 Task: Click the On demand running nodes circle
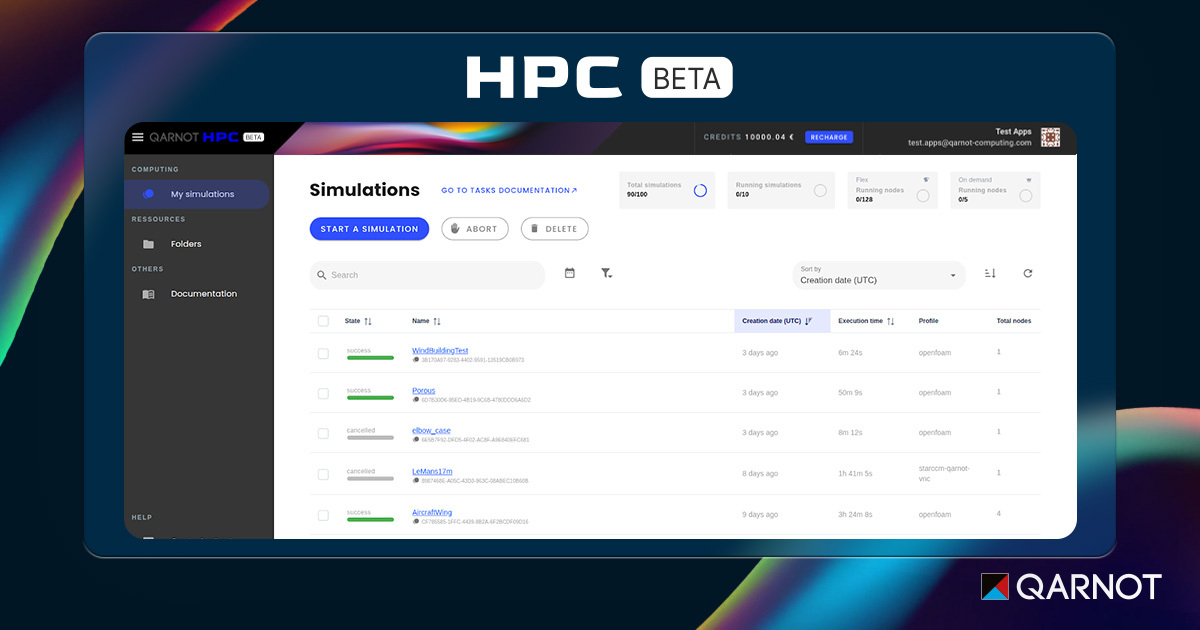coord(1026,195)
